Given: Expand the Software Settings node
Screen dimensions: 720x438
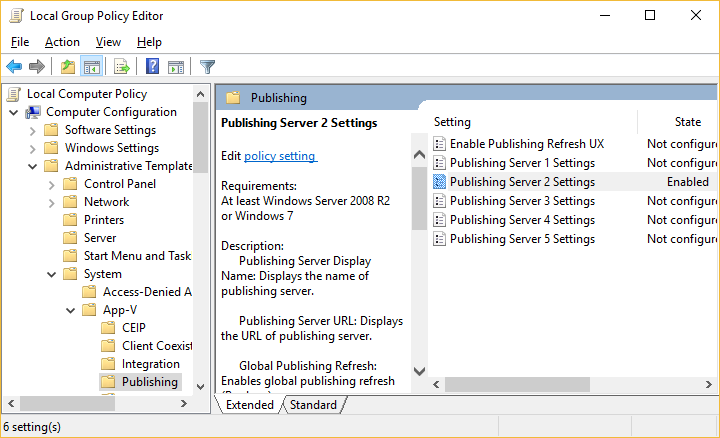Looking at the screenshot, I should pos(33,130).
